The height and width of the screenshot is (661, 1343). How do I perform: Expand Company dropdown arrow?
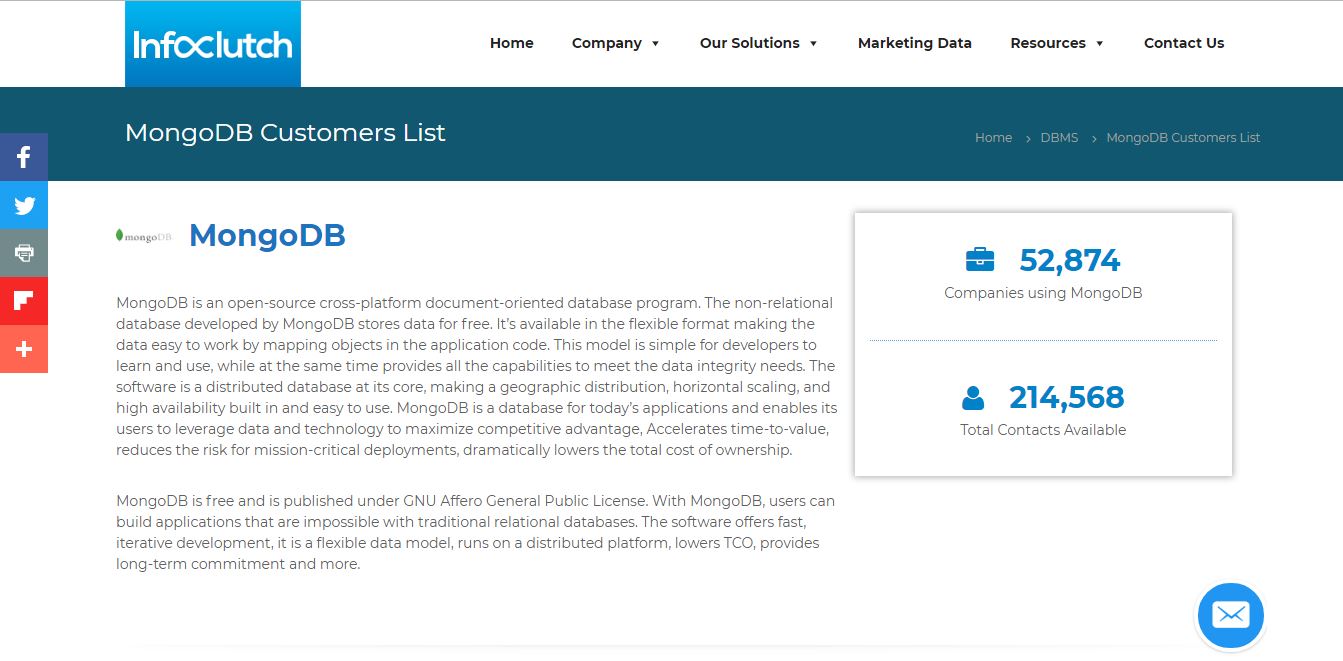click(656, 44)
